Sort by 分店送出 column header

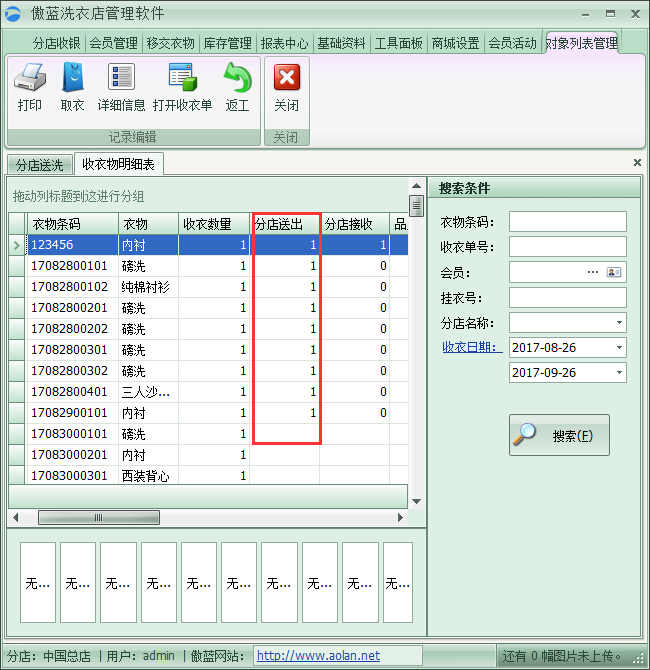tap(285, 224)
